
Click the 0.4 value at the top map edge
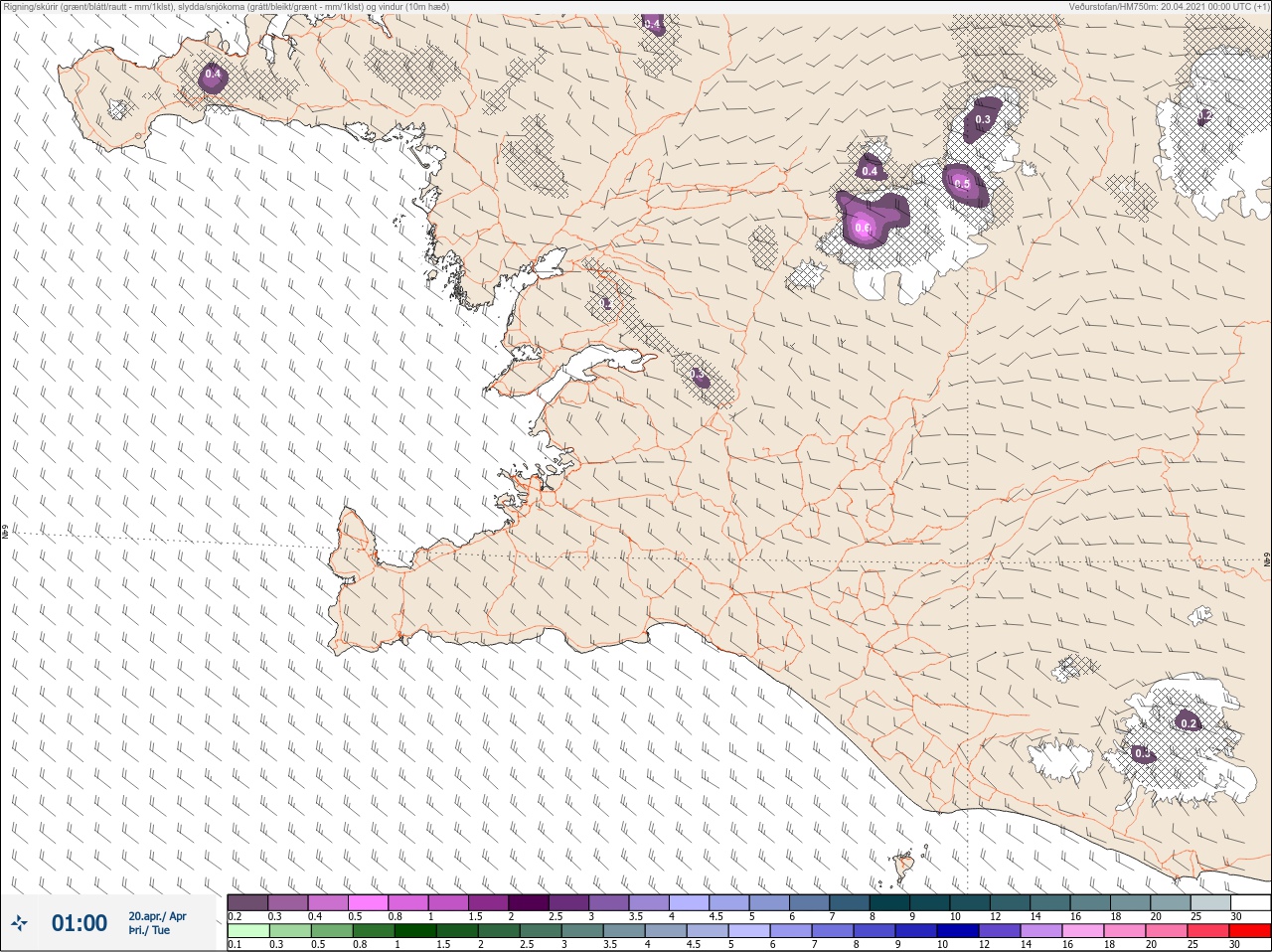653,23
